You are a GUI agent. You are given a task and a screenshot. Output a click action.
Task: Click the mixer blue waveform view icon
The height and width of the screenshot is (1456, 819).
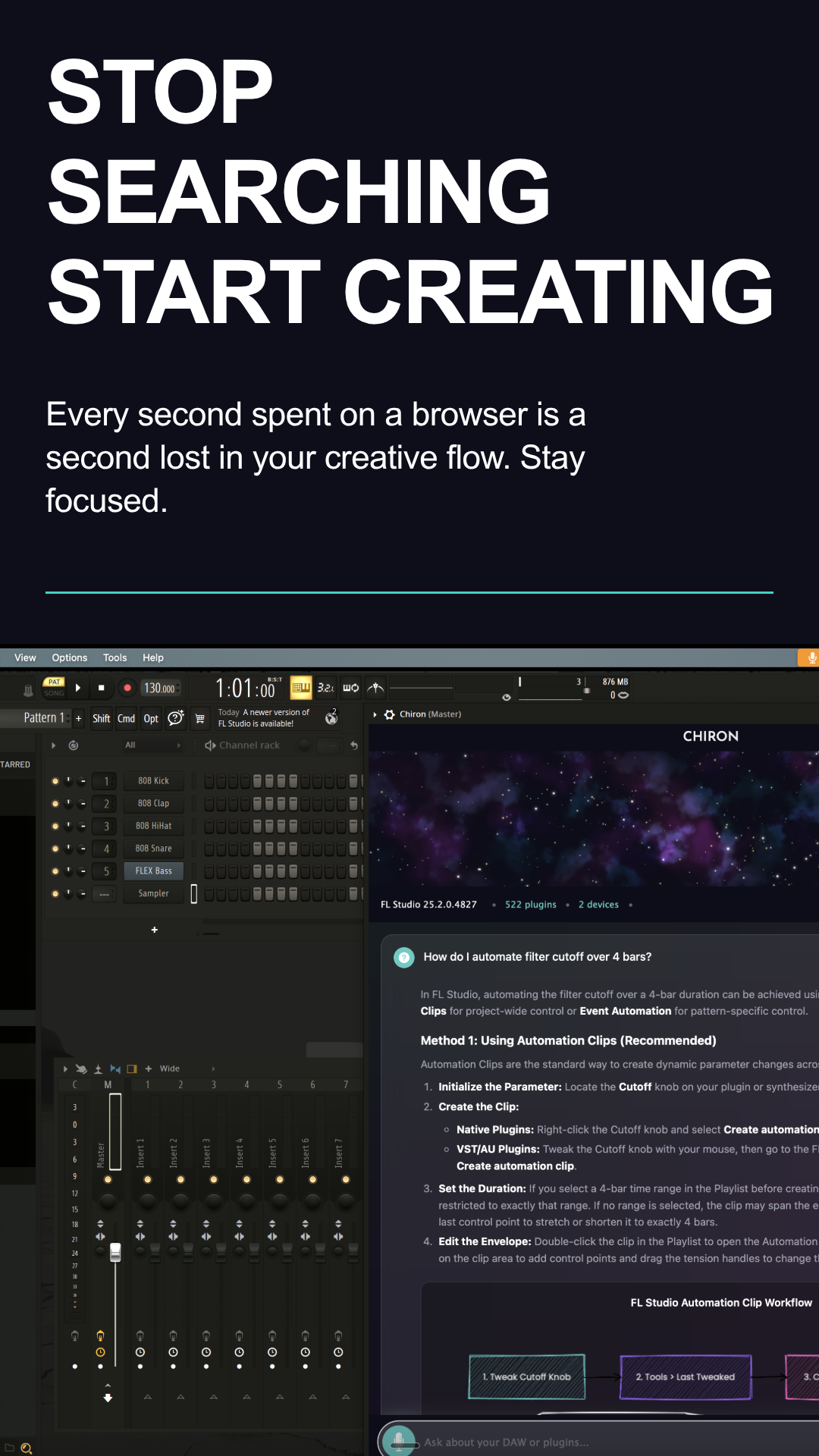[115, 1069]
